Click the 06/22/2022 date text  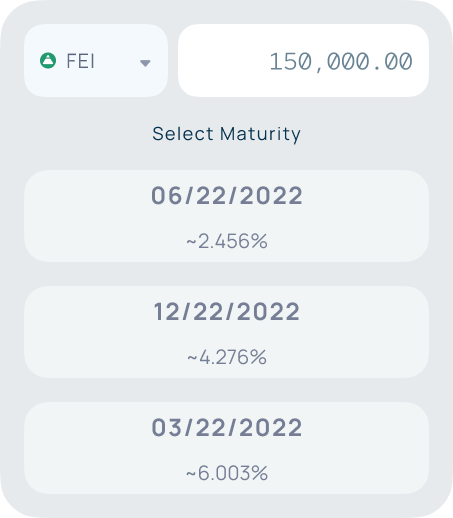click(227, 195)
